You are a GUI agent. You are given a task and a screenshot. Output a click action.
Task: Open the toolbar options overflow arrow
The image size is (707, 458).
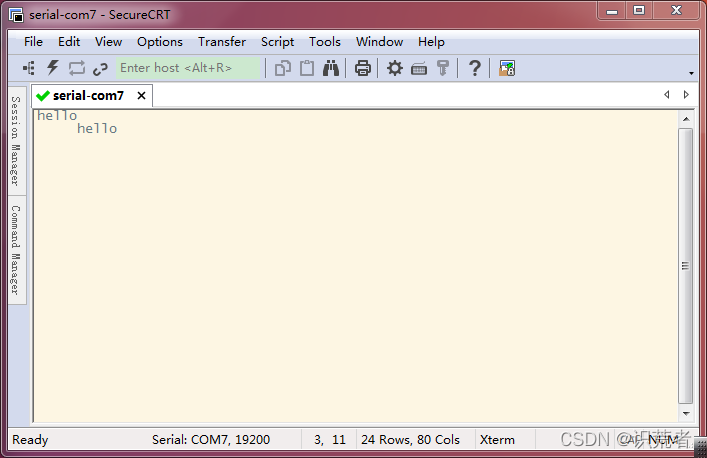(691, 73)
